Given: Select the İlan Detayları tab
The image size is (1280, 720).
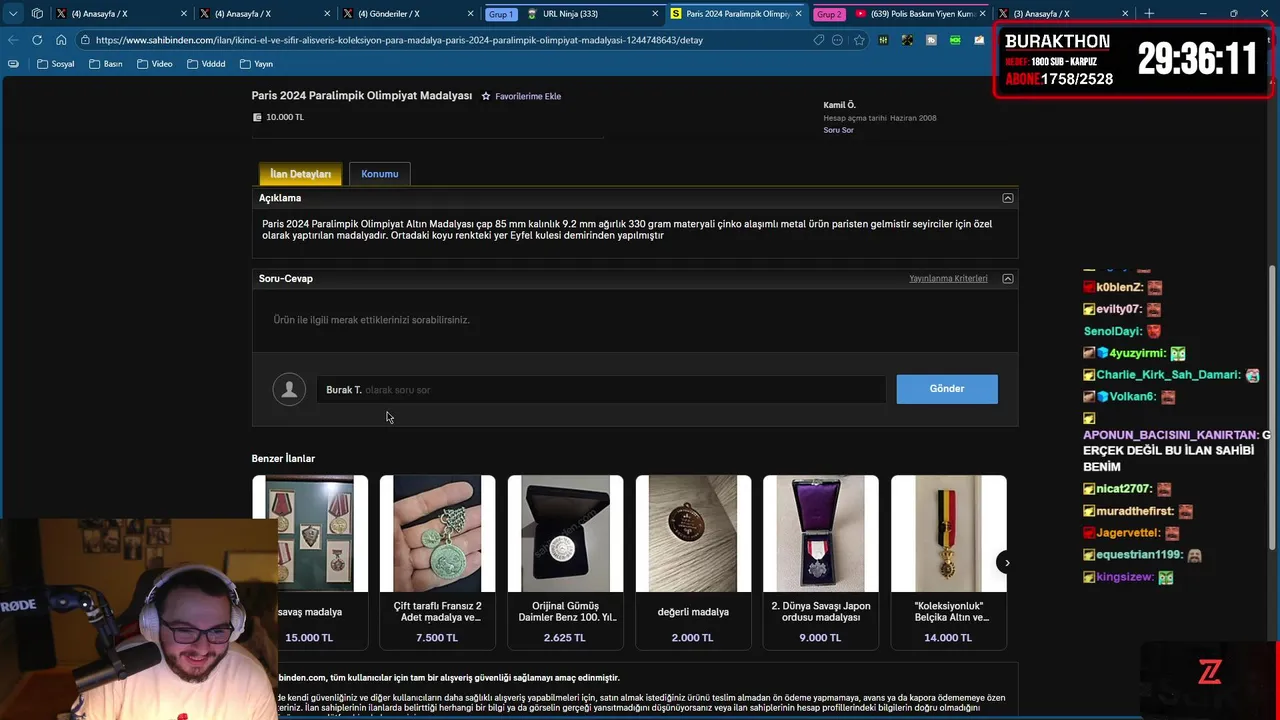Looking at the screenshot, I should tap(300, 174).
